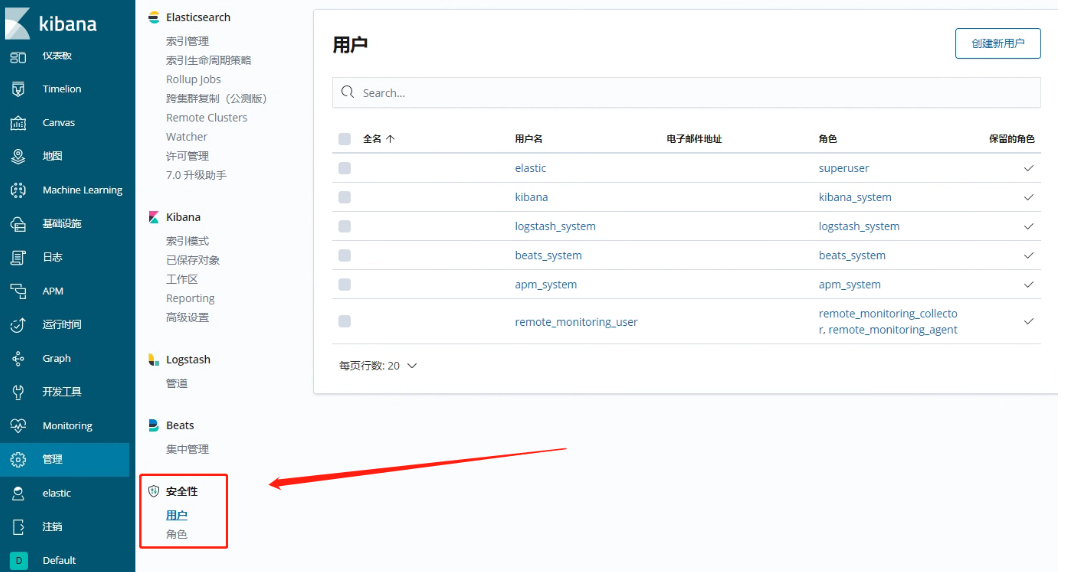
Task: Open the beats_system username link
Action: pos(548,255)
